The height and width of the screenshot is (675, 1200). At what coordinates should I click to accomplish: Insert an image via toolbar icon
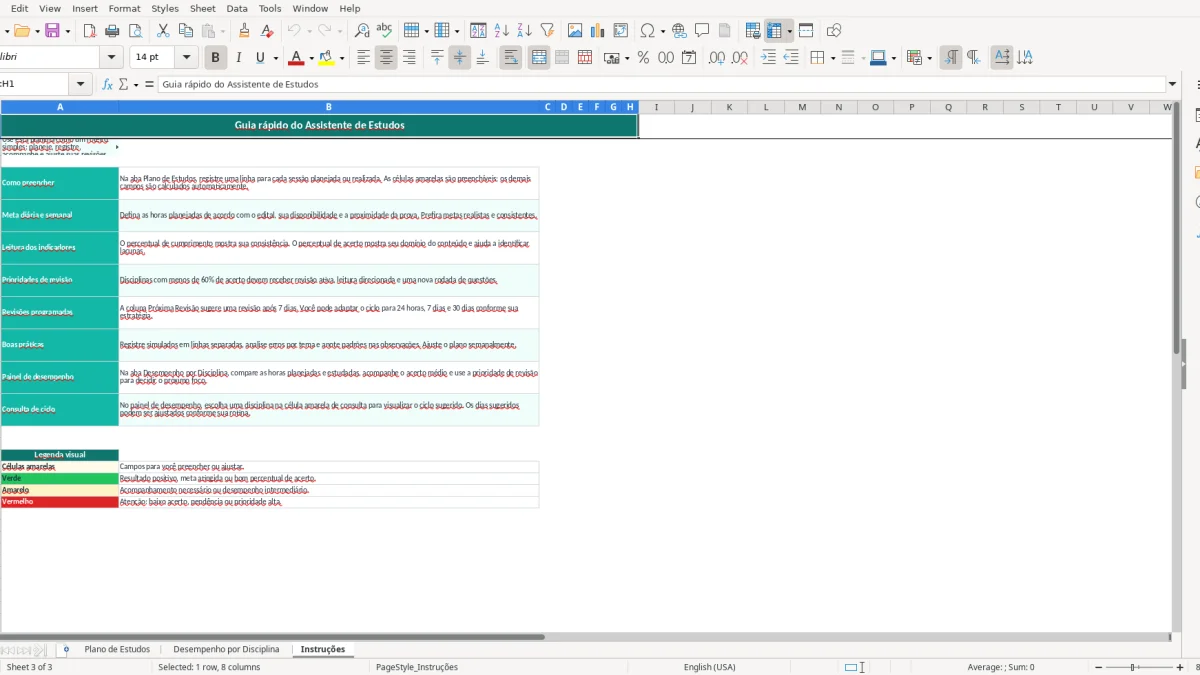[575, 31]
